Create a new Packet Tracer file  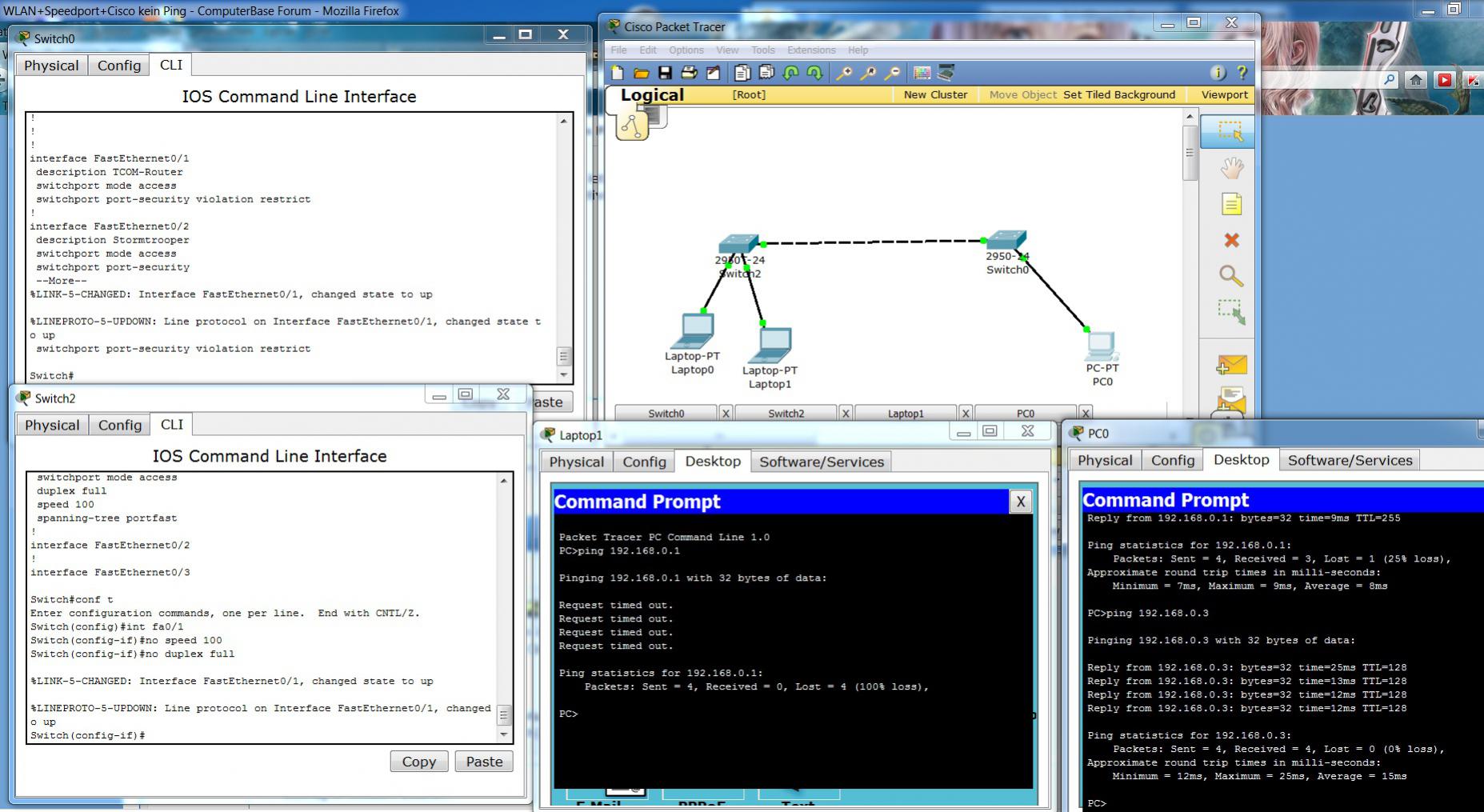click(x=617, y=73)
